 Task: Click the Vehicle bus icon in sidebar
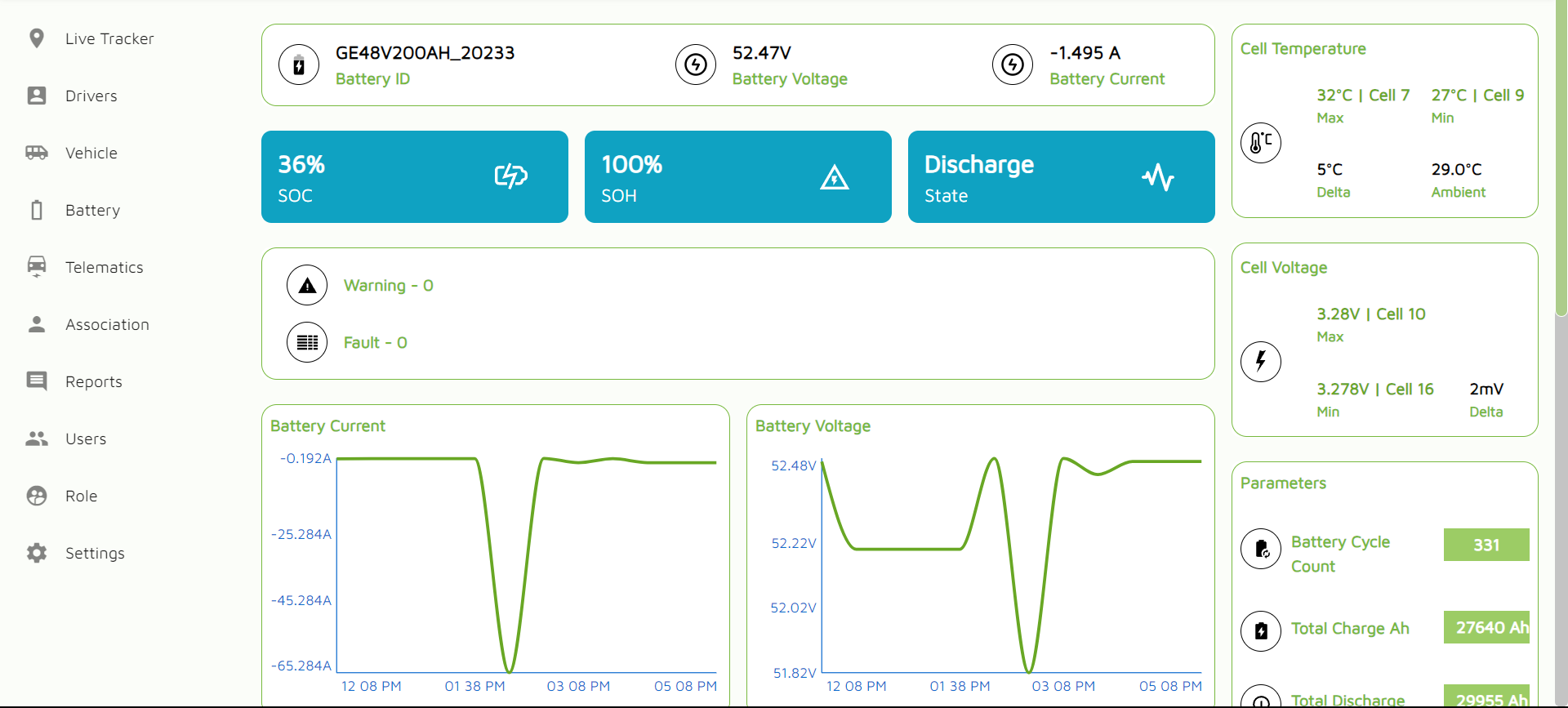[37, 153]
